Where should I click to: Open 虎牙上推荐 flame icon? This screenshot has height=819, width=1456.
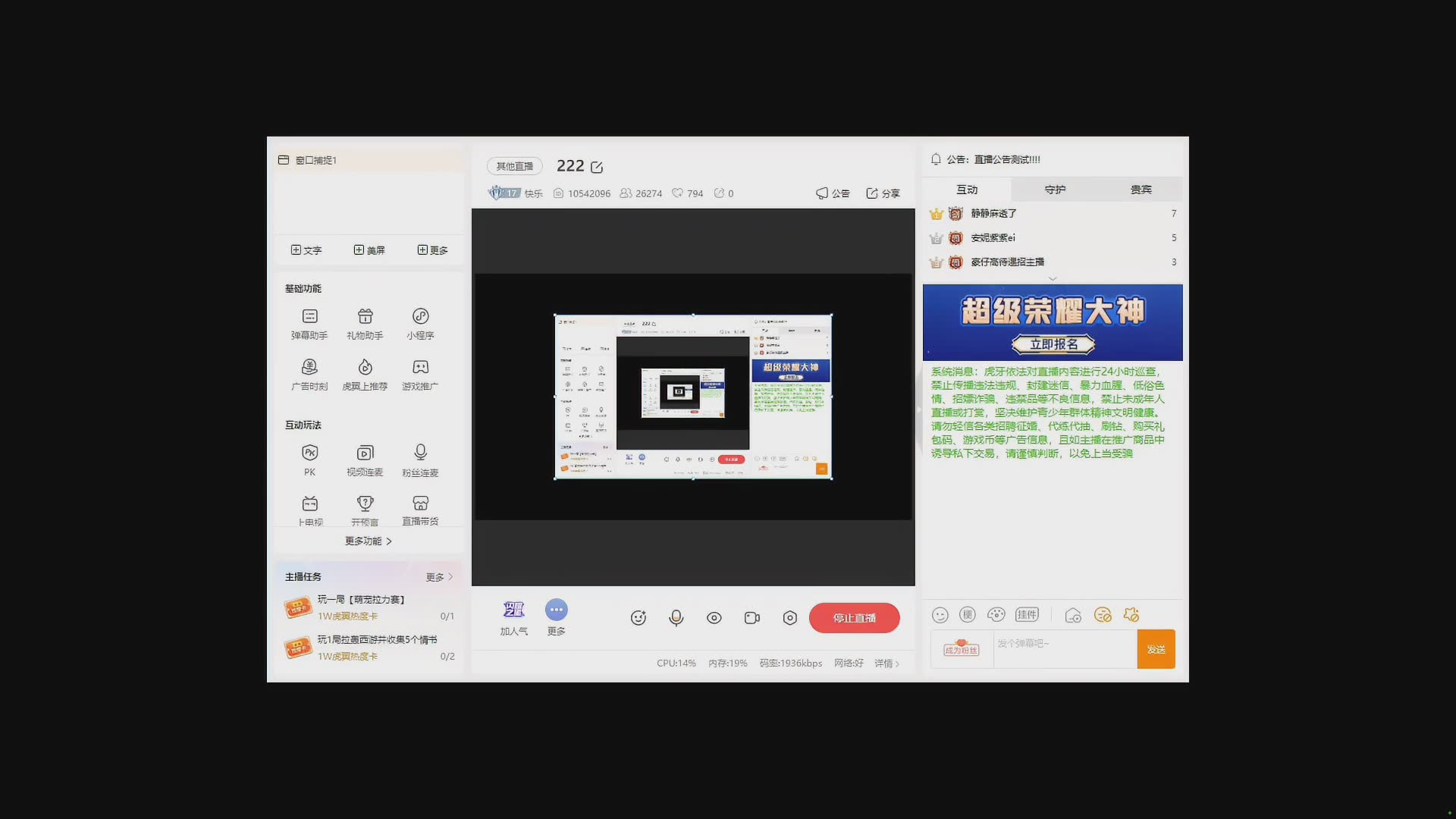(365, 375)
